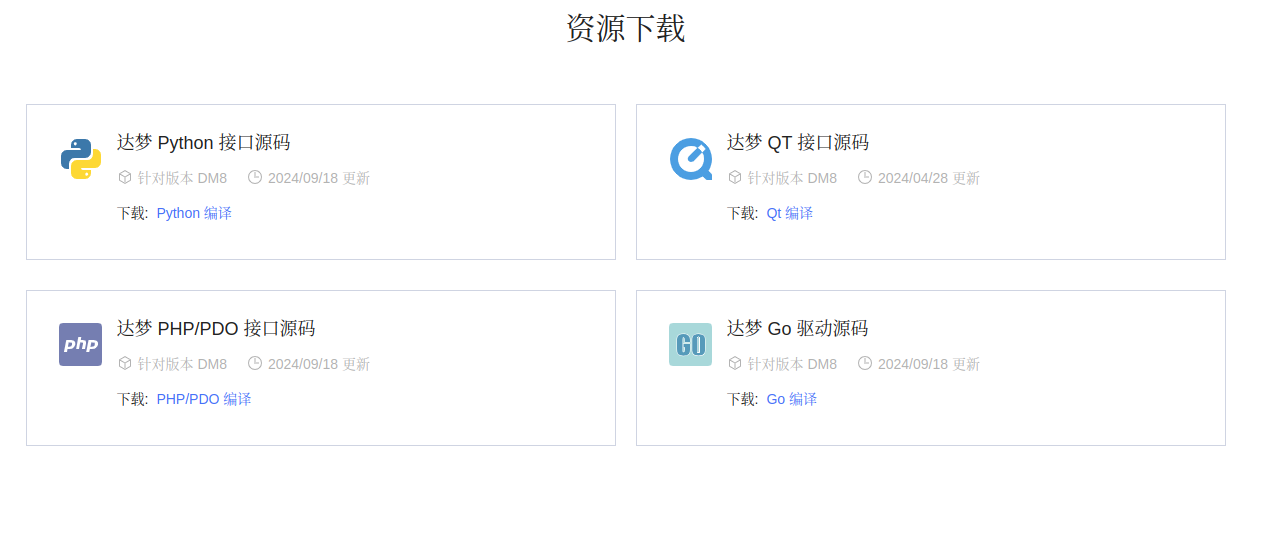This screenshot has width=1262, height=538.
Task: Click the "达梦 QT 接口源码" title
Action: click(798, 142)
